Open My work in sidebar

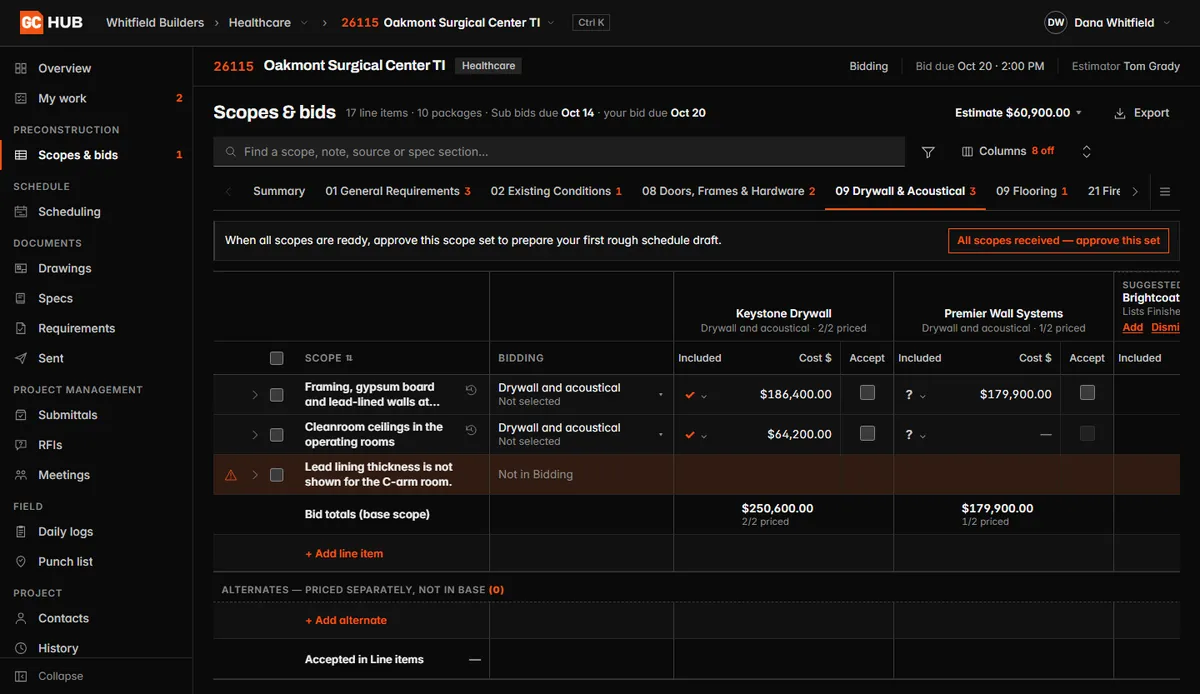pyautogui.click(x=62, y=98)
